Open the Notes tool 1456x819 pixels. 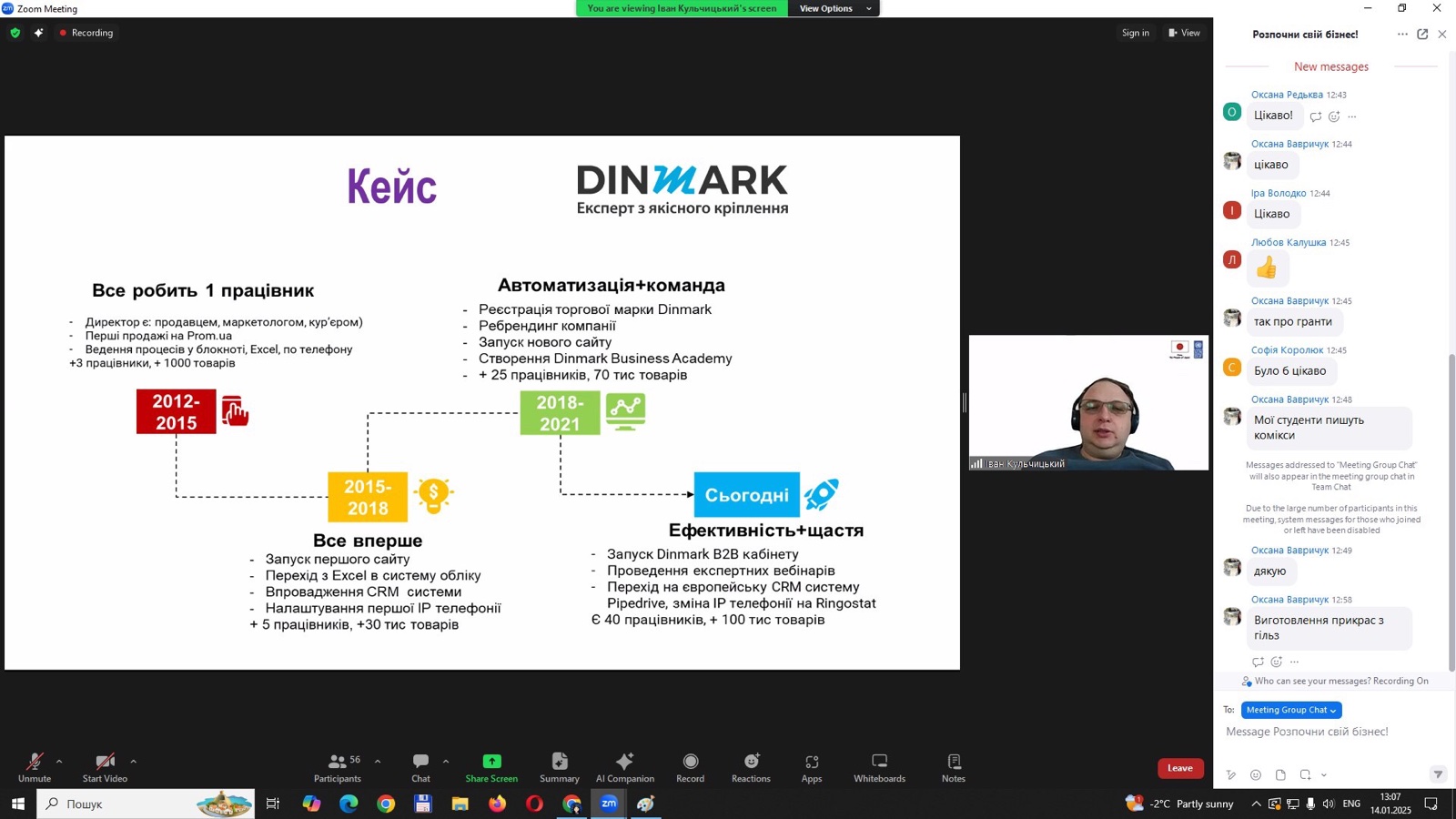[953, 767]
